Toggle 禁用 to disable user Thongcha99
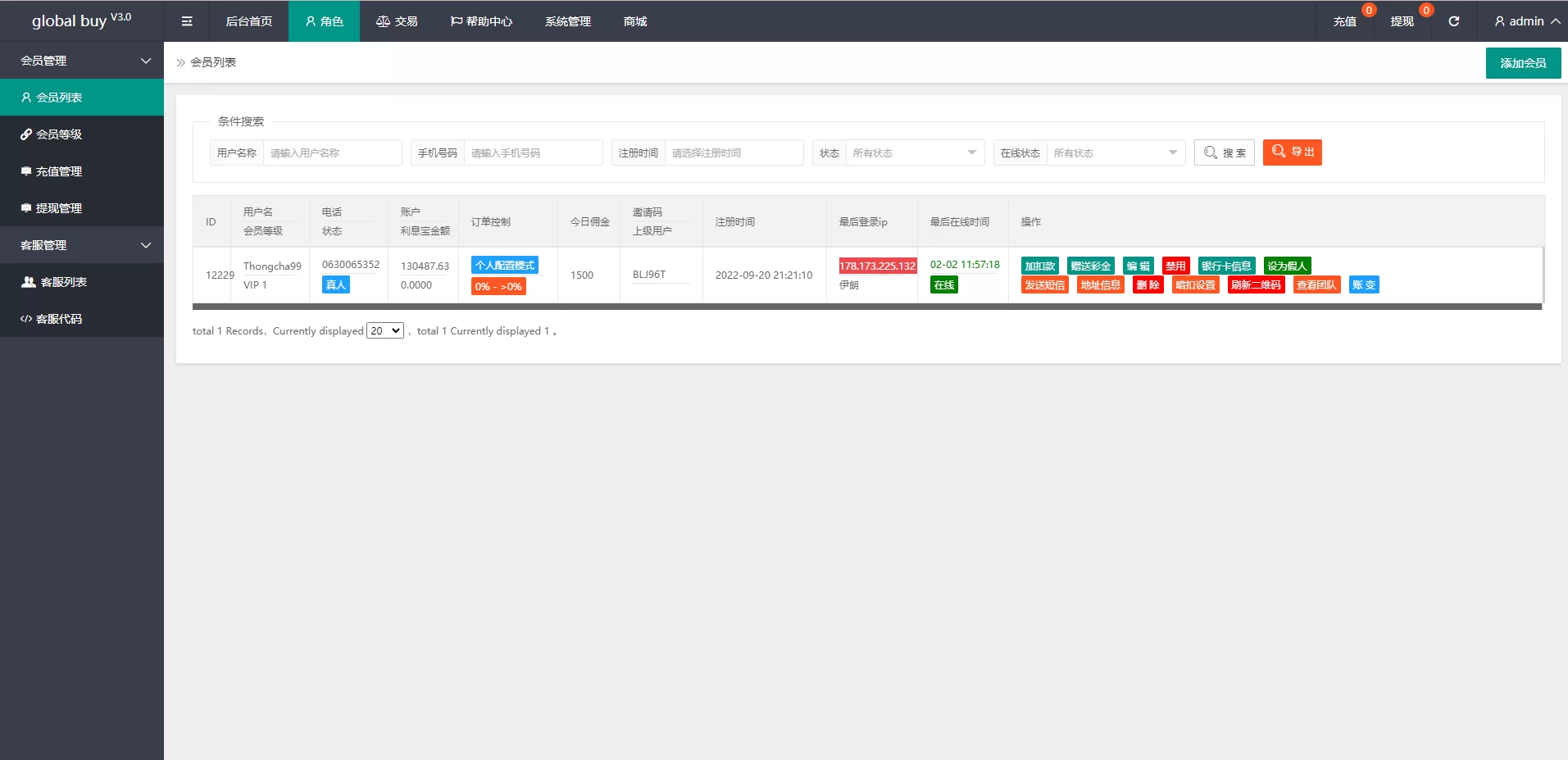This screenshot has width=1568, height=760. 1175,266
